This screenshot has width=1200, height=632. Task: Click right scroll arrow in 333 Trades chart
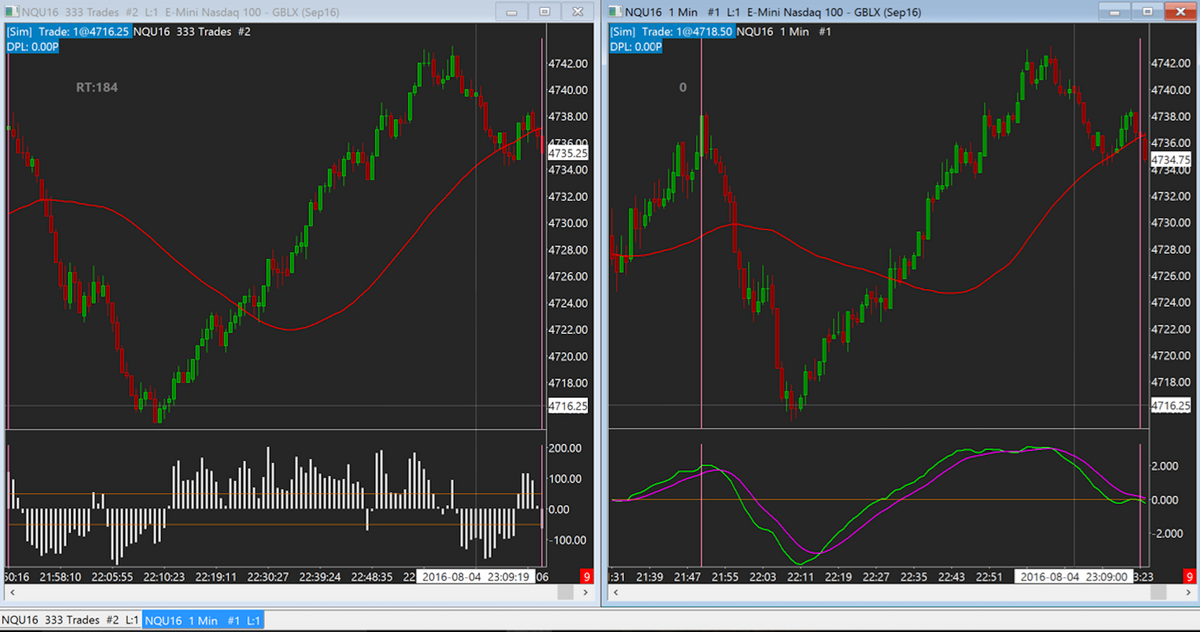pyautogui.click(x=586, y=593)
